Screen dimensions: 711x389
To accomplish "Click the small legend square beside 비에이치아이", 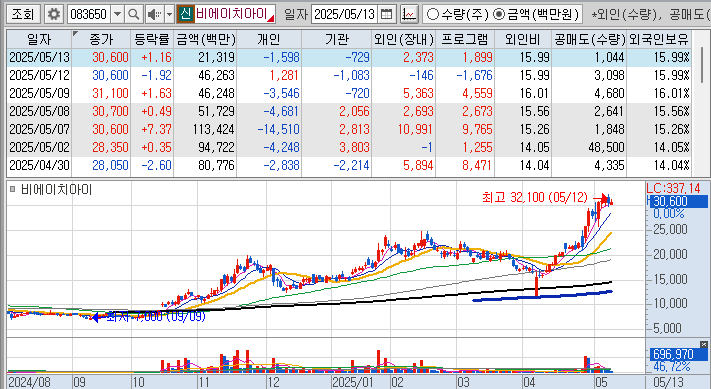I will click(x=13, y=189).
